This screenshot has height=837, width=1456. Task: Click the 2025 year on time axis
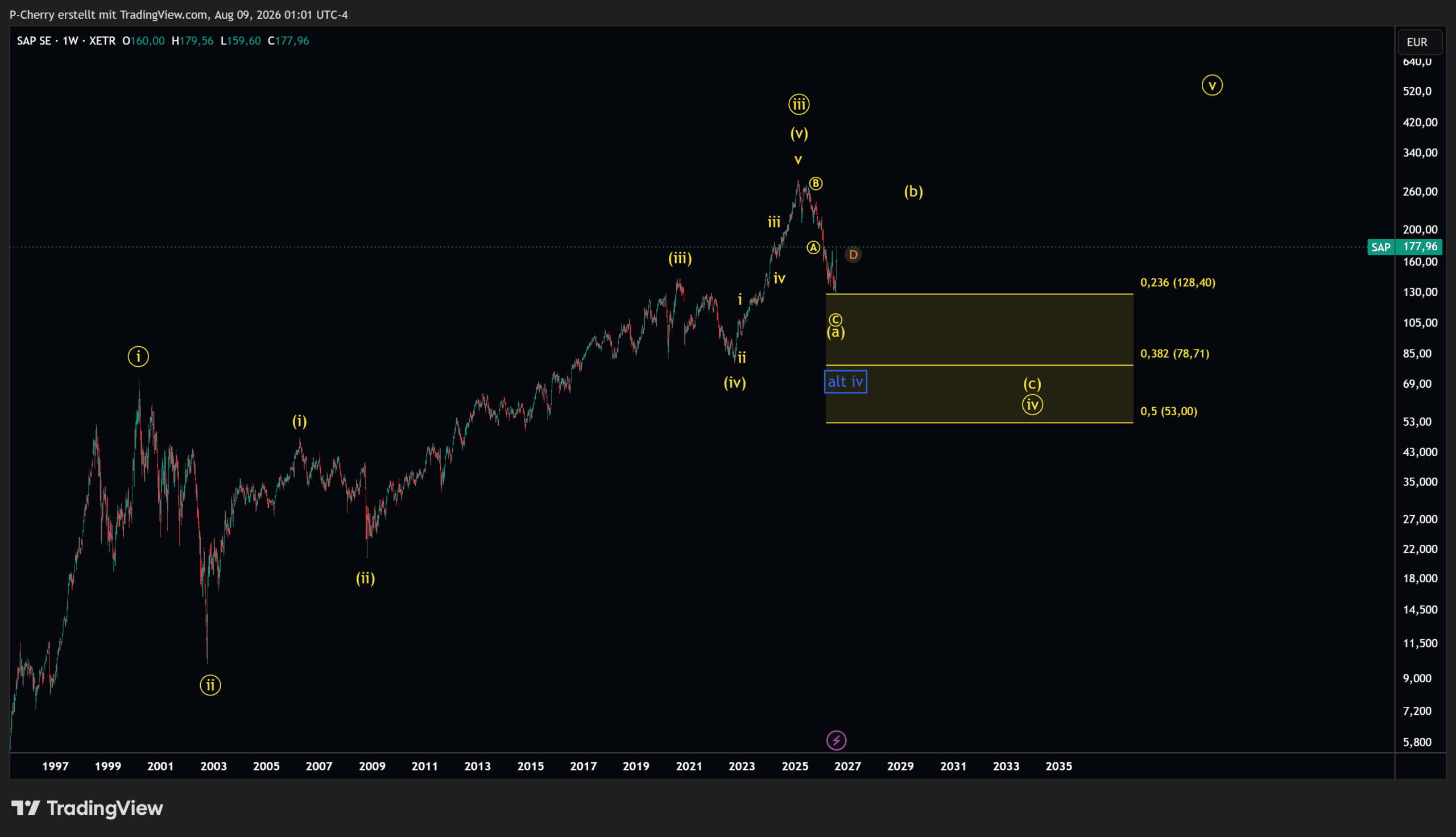click(795, 766)
